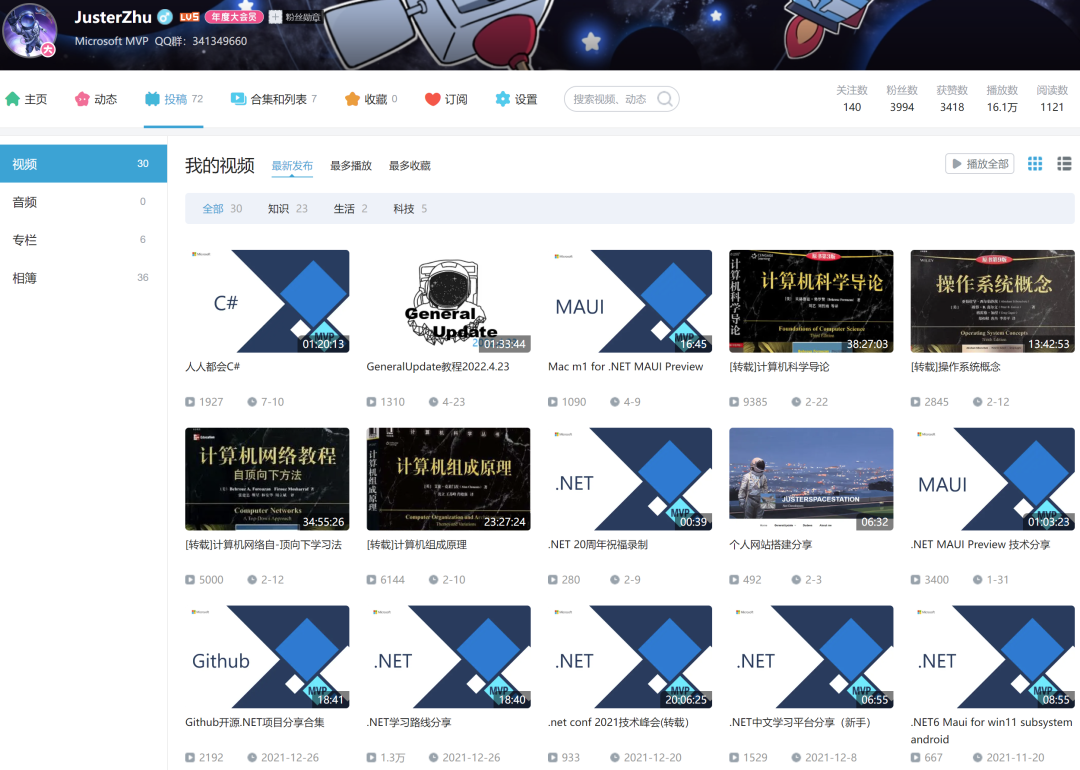Open title .NET MAUI Preview 技术分享
The width and height of the screenshot is (1080, 770).
[980, 544]
